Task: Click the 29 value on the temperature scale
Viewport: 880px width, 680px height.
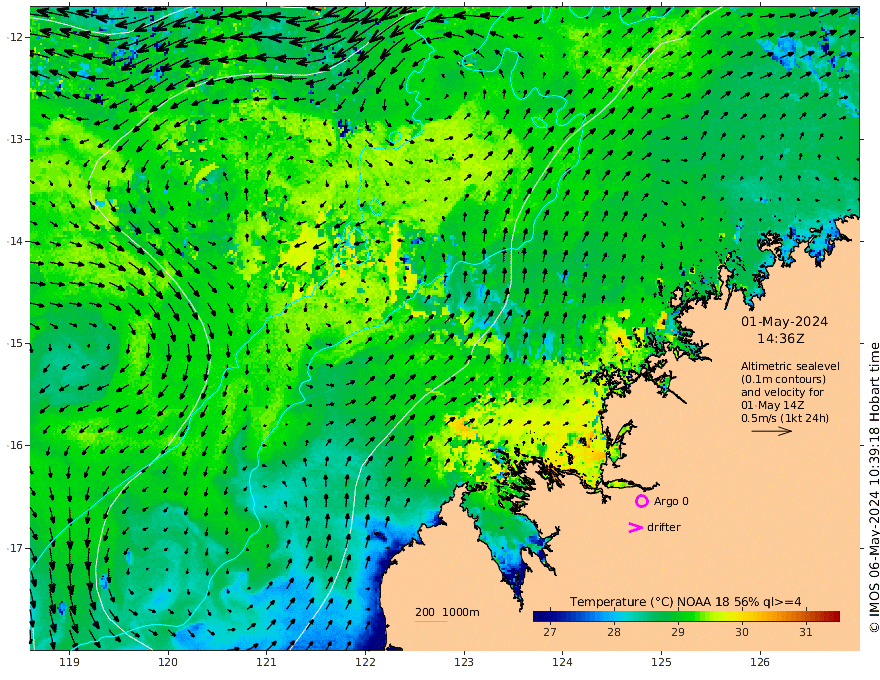Action: tap(678, 632)
